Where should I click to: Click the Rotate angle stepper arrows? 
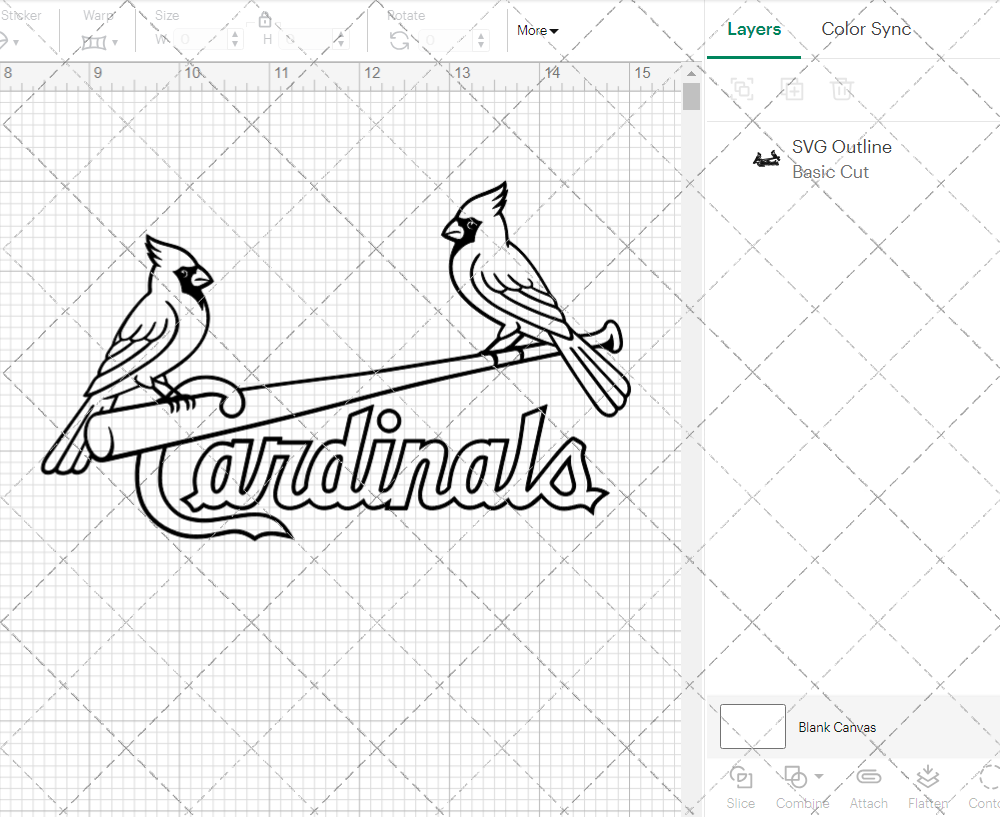pyautogui.click(x=484, y=40)
